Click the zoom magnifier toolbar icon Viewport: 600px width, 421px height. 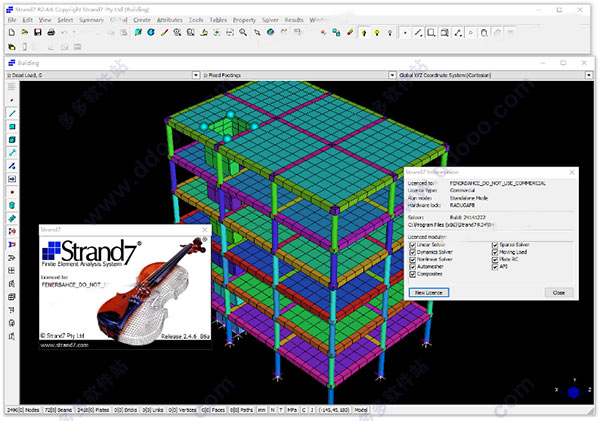coord(243,33)
